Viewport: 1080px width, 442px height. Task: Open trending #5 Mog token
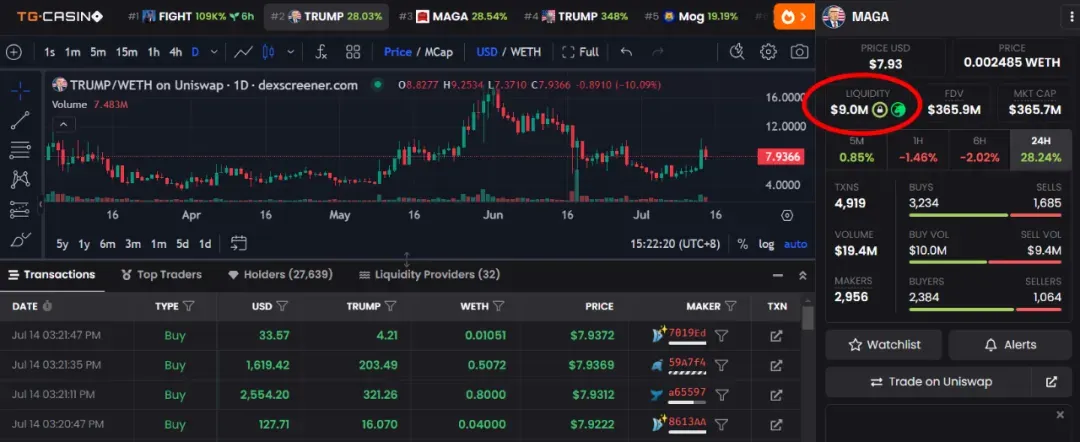click(692, 17)
